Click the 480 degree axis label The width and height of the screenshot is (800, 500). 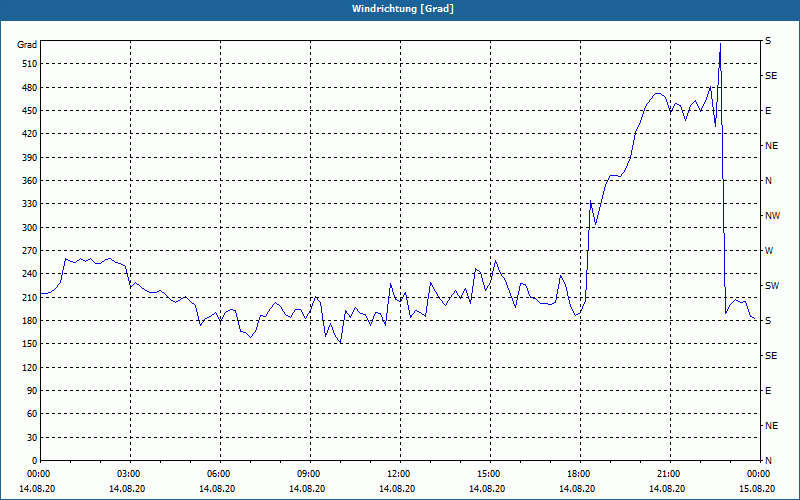pos(29,87)
